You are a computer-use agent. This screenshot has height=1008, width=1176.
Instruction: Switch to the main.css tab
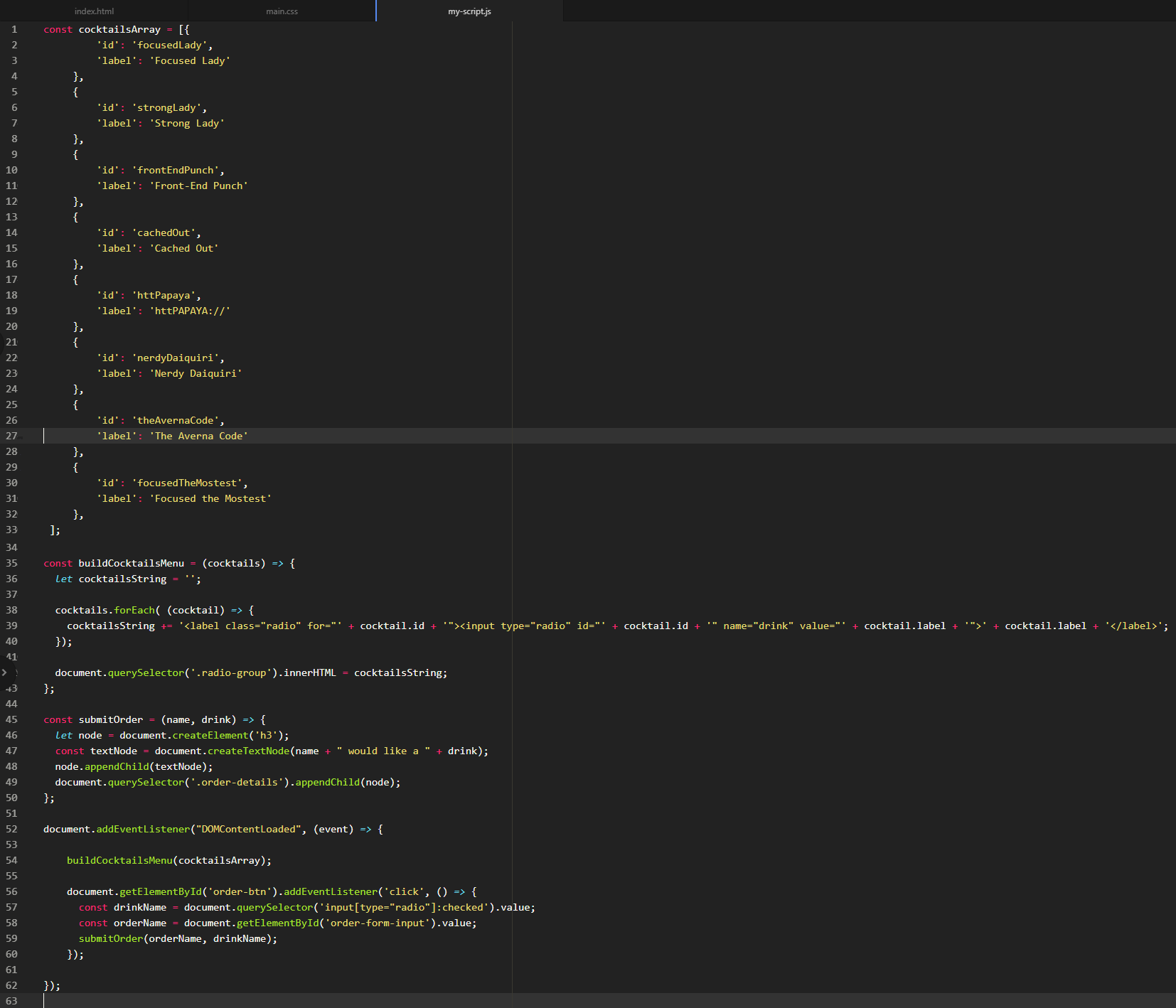[282, 11]
